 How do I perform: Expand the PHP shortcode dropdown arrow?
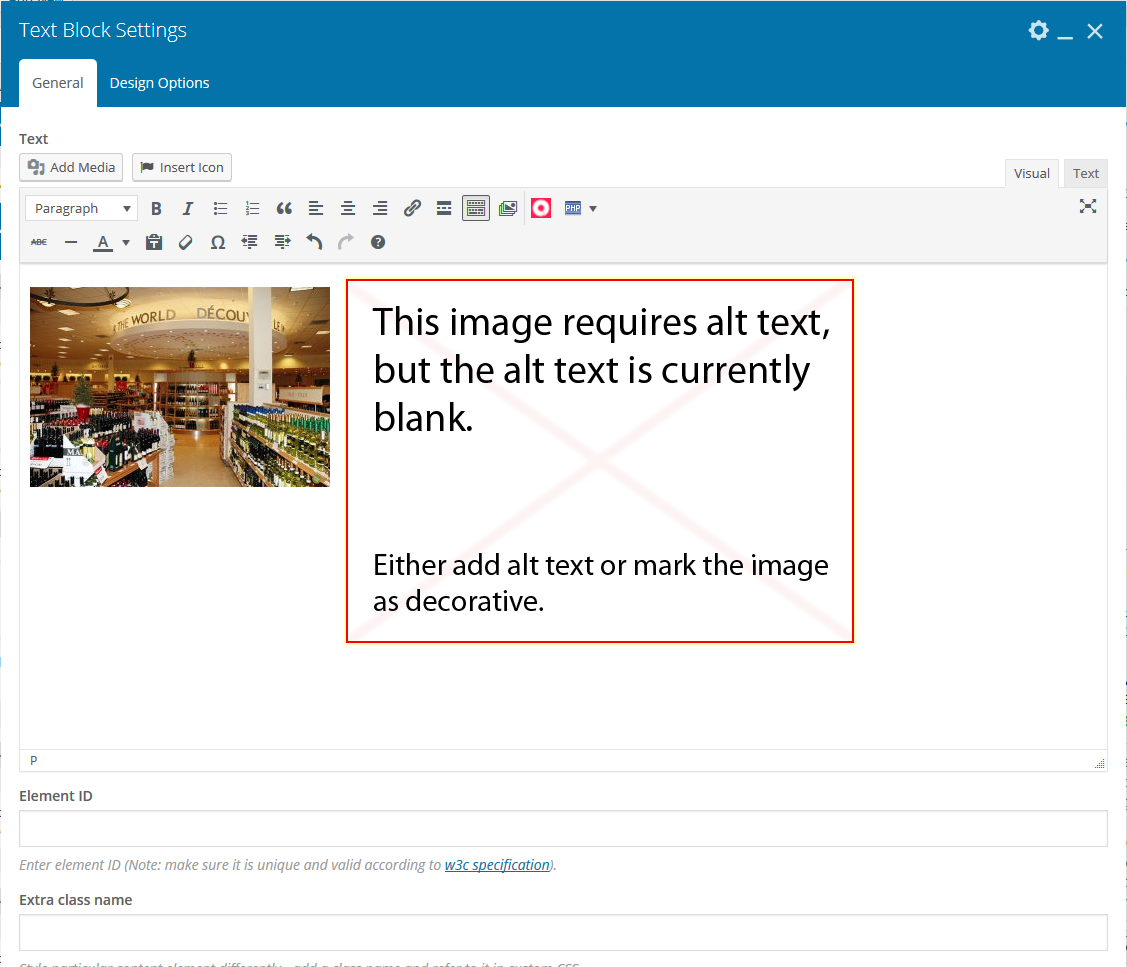click(x=593, y=209)
